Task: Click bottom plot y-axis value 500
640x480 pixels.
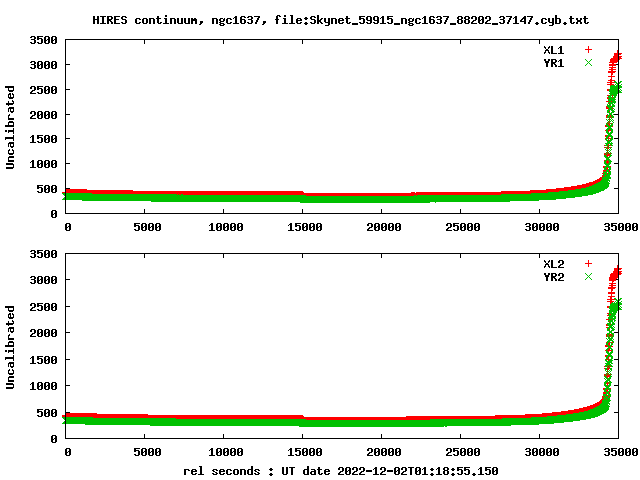Action: coord(47,413)
